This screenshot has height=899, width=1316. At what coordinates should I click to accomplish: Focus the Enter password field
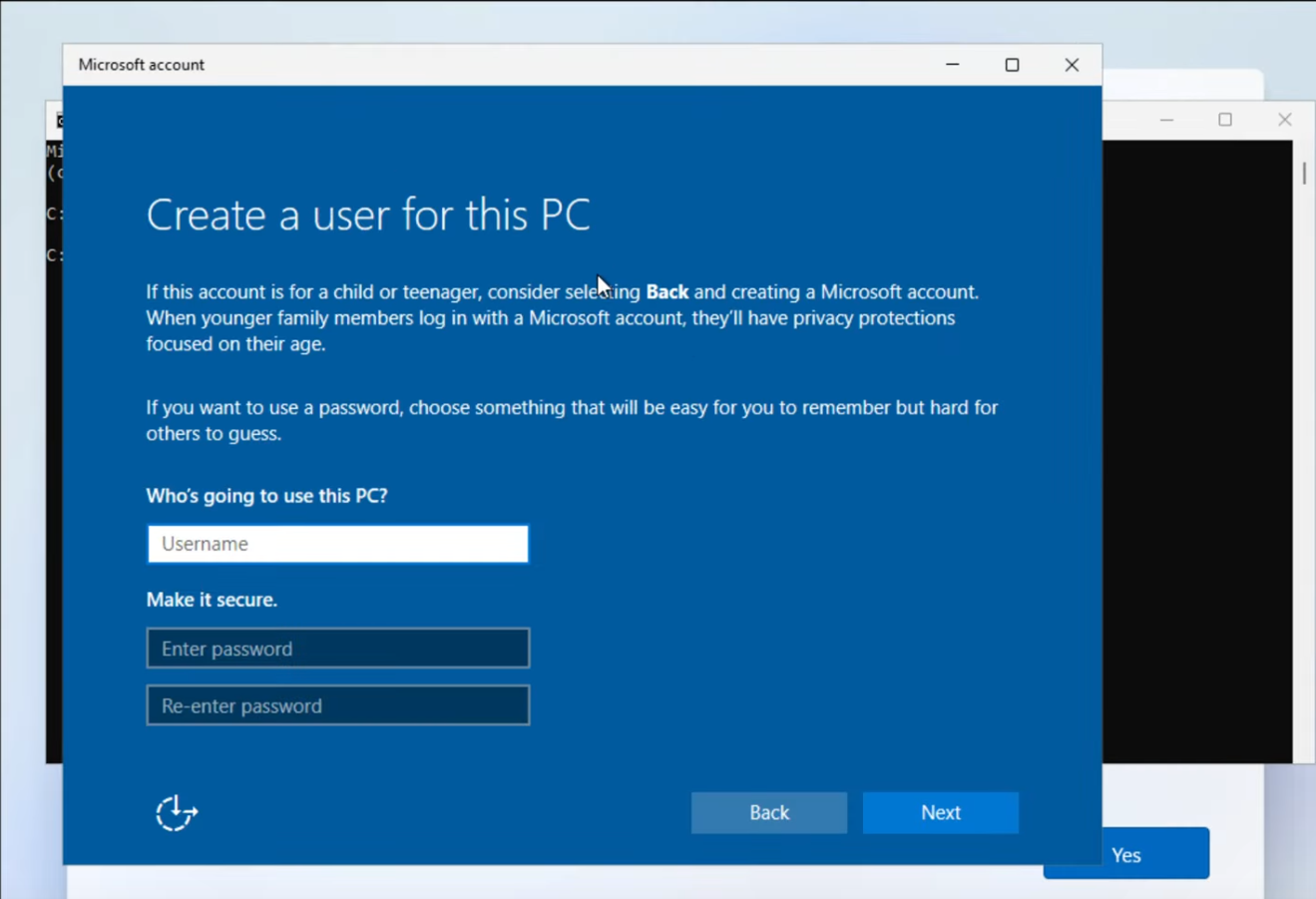338,649
